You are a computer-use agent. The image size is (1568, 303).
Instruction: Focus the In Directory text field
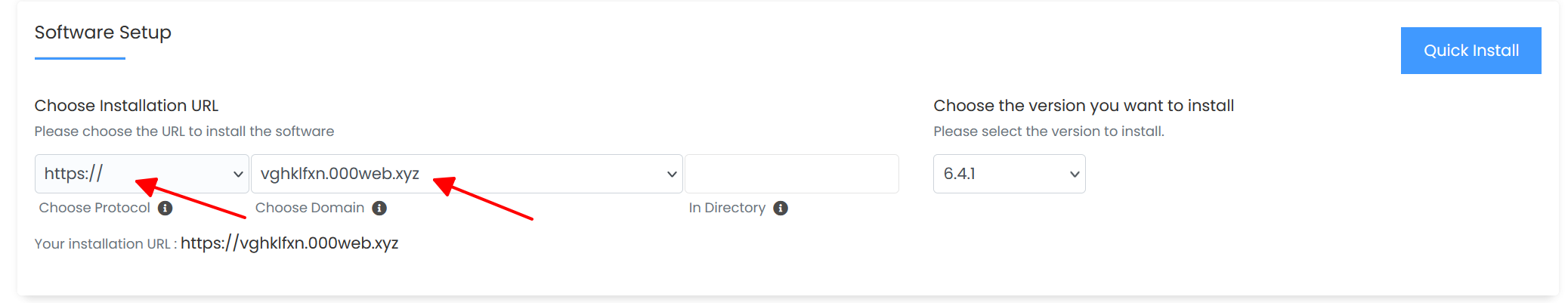(x=792, y=174)
